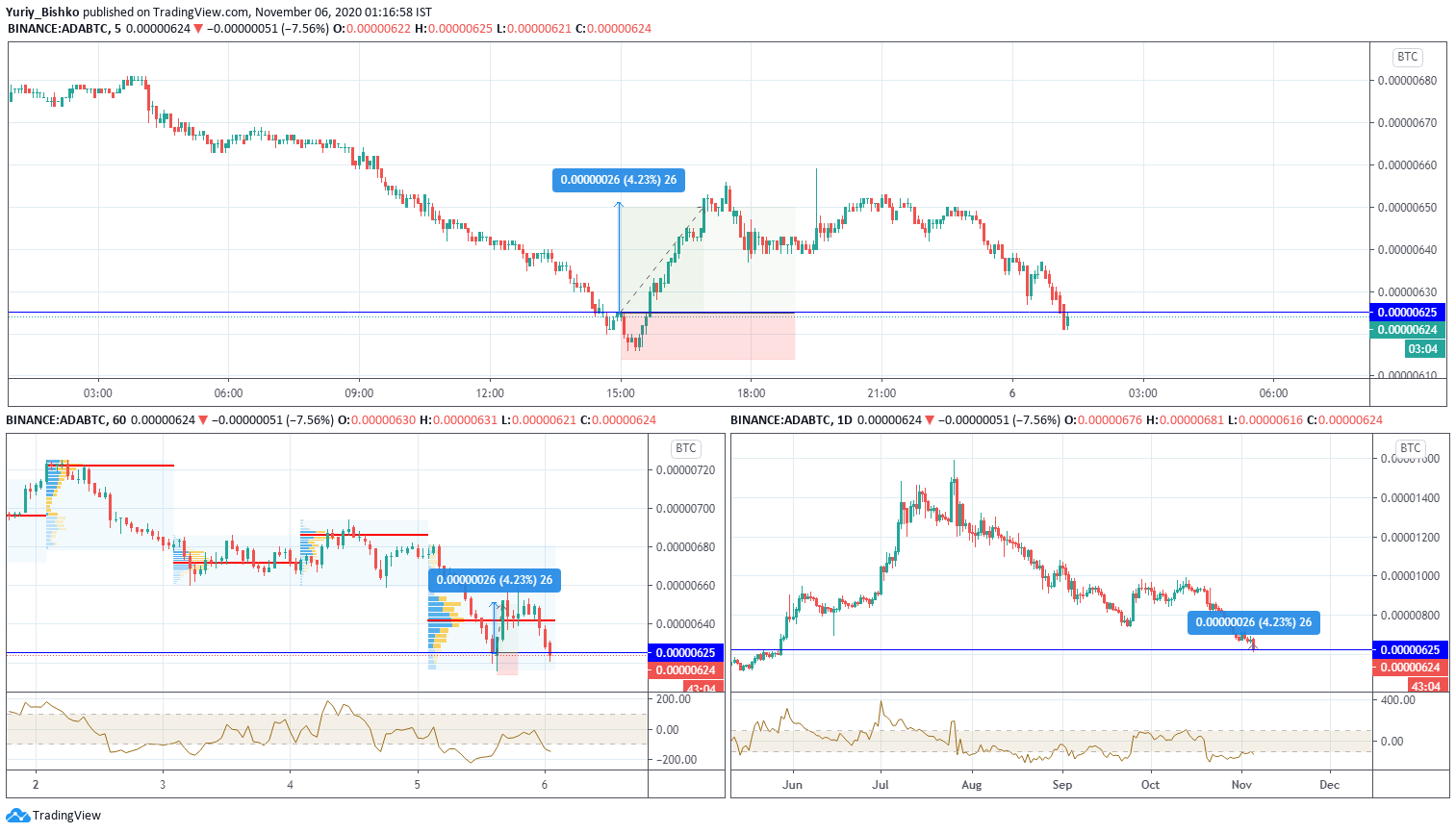1456x833 pixels.
Task: Click the 15:00 time axis label
Action: click(x=621, y=393)
